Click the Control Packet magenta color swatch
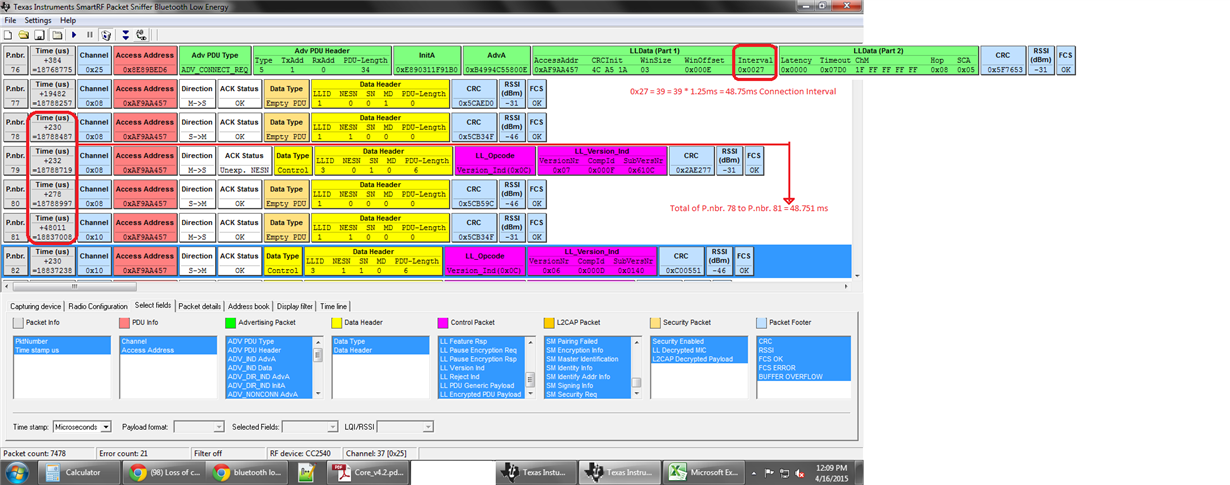1230x485 pixels. point(443,323)
